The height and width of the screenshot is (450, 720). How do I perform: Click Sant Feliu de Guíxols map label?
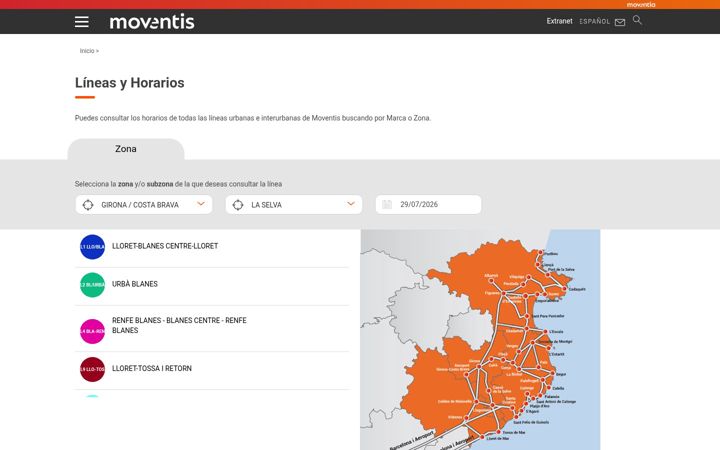click(x=531, y=422)
